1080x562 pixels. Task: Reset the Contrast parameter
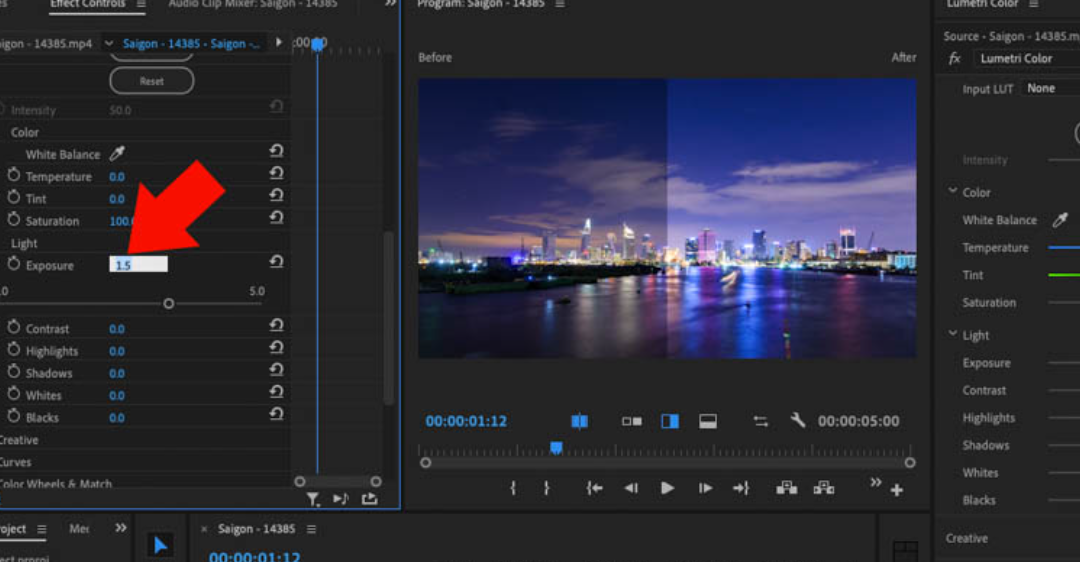(x=276, y=325)
